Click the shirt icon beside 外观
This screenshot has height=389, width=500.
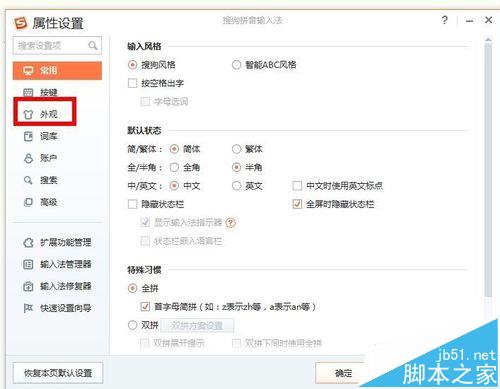point(28,114)
